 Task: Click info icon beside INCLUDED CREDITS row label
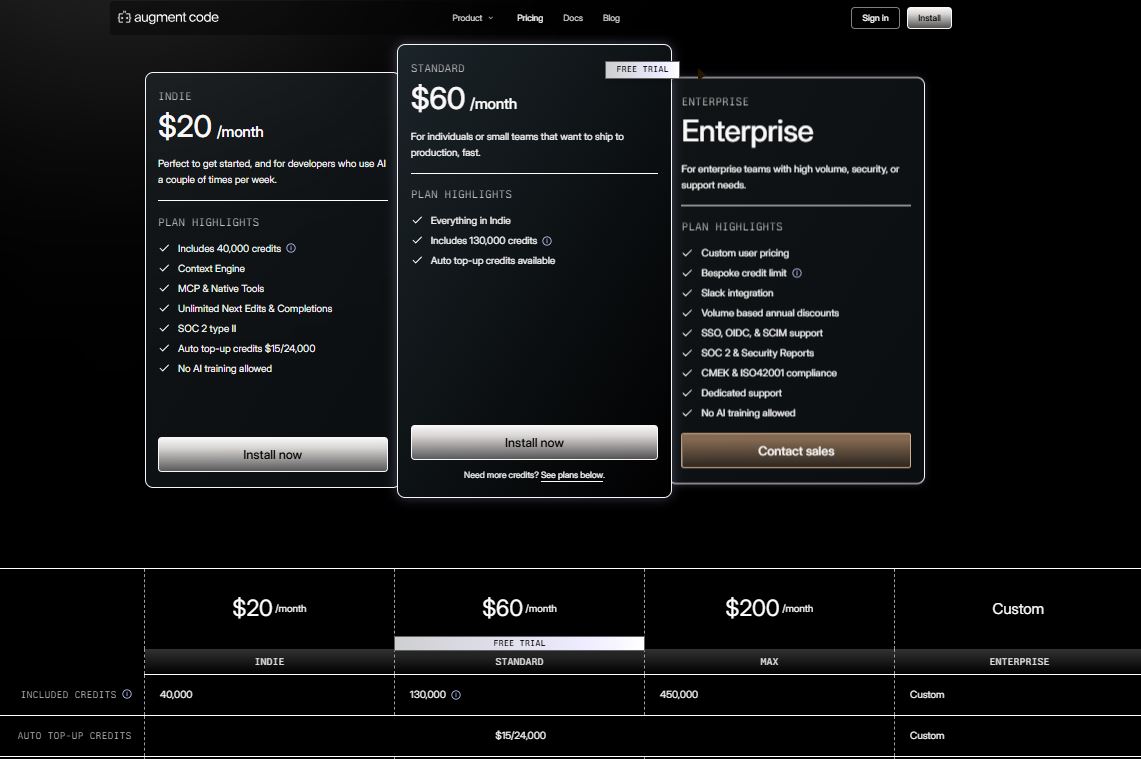click(x=127, y=694)
